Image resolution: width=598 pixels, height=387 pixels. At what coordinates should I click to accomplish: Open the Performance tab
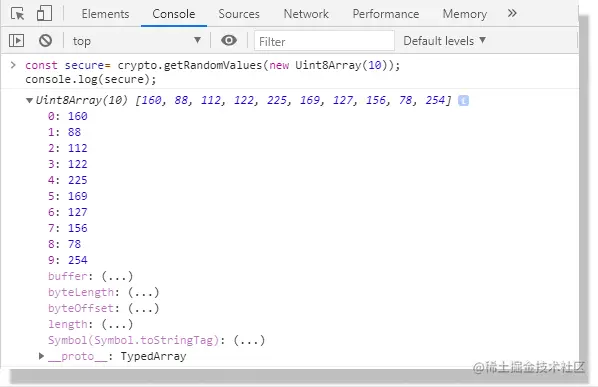[x=386, y=14]
